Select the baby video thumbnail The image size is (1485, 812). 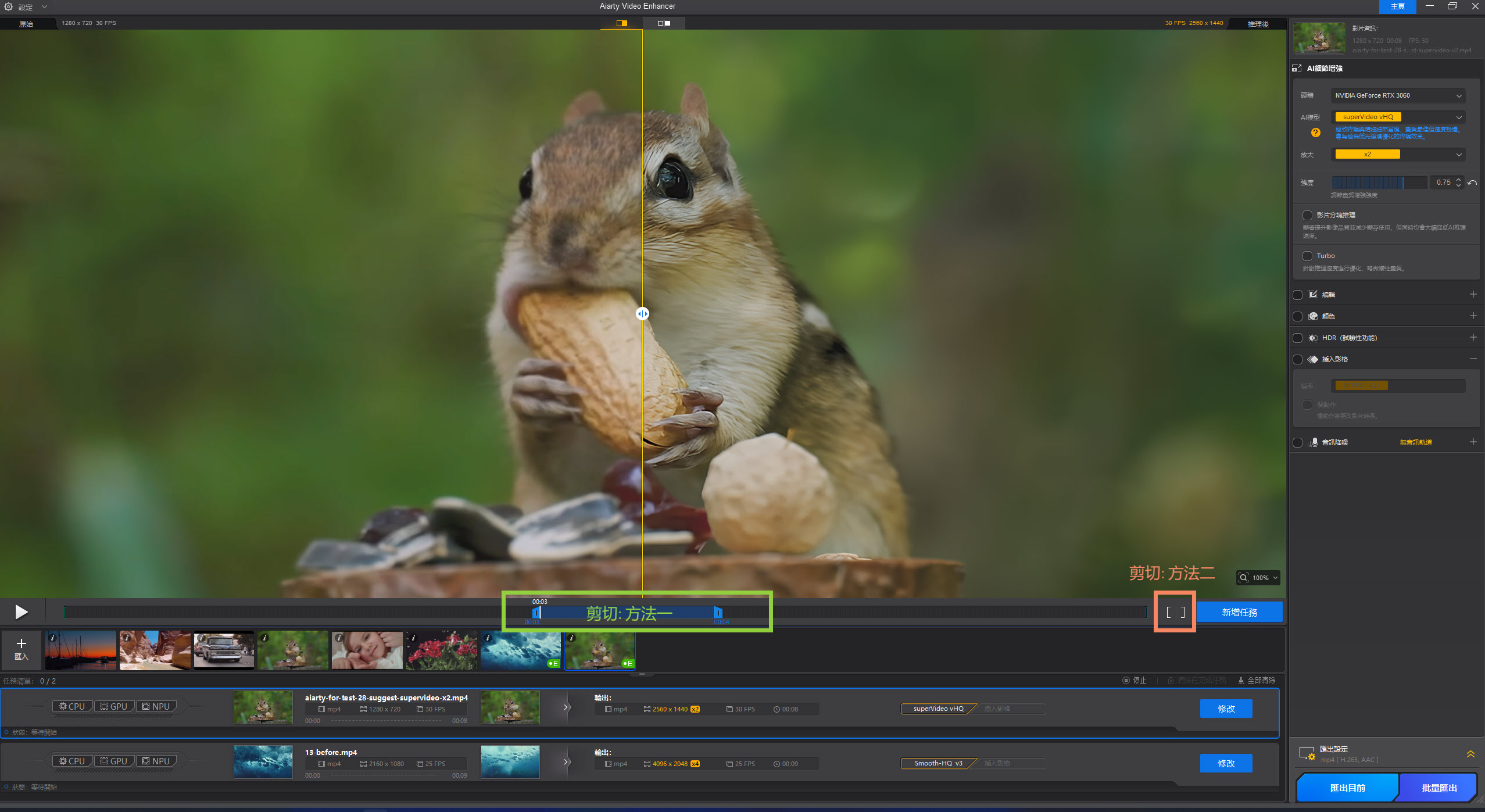[x=367, y=650]
